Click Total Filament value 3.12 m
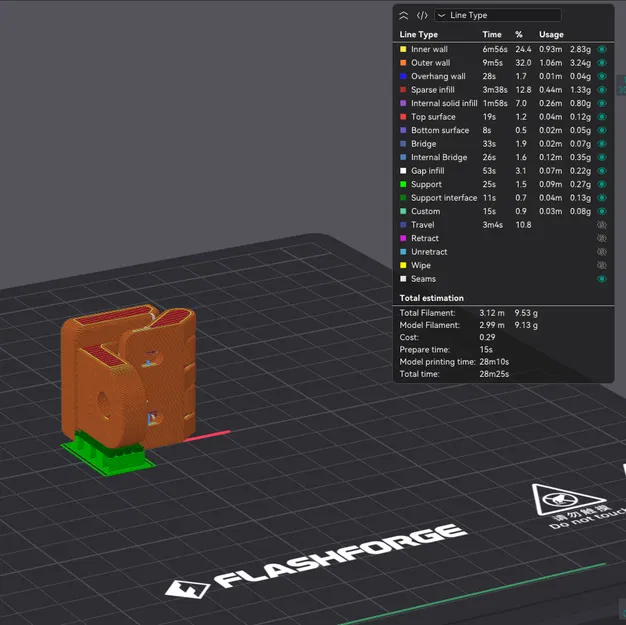The height and width of the screenshot is (625, 626). click(x=491, y=313)
